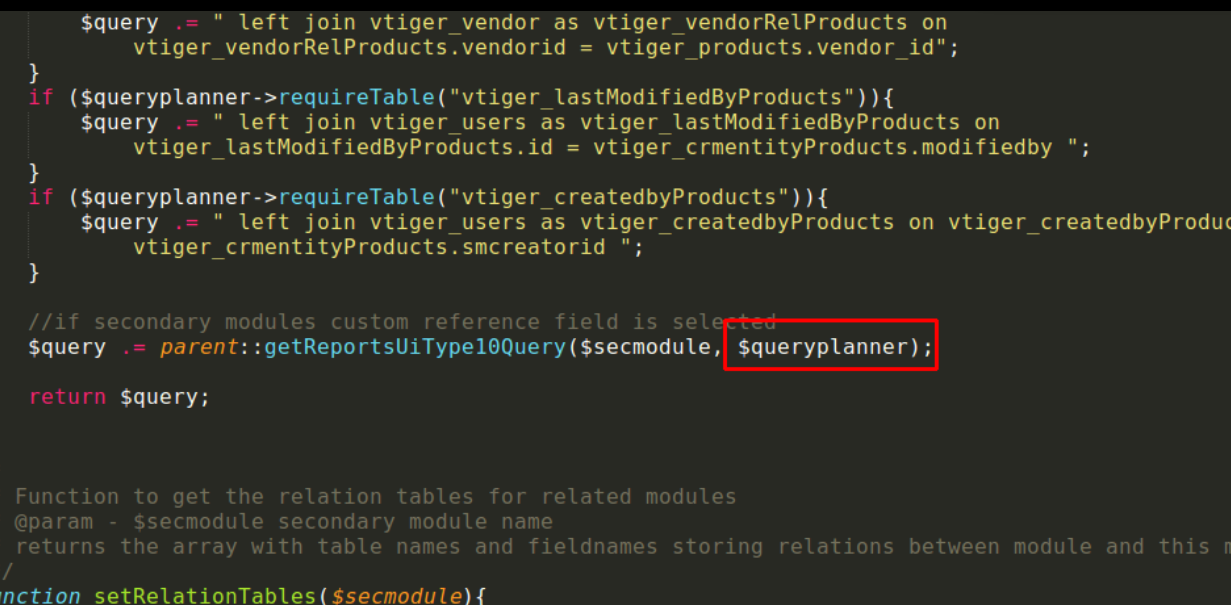Click 'vtiger_crmentityProducts.smcreatorid' text
Viewport: 1231px width, 605px height.
click(x=368, y=247)
